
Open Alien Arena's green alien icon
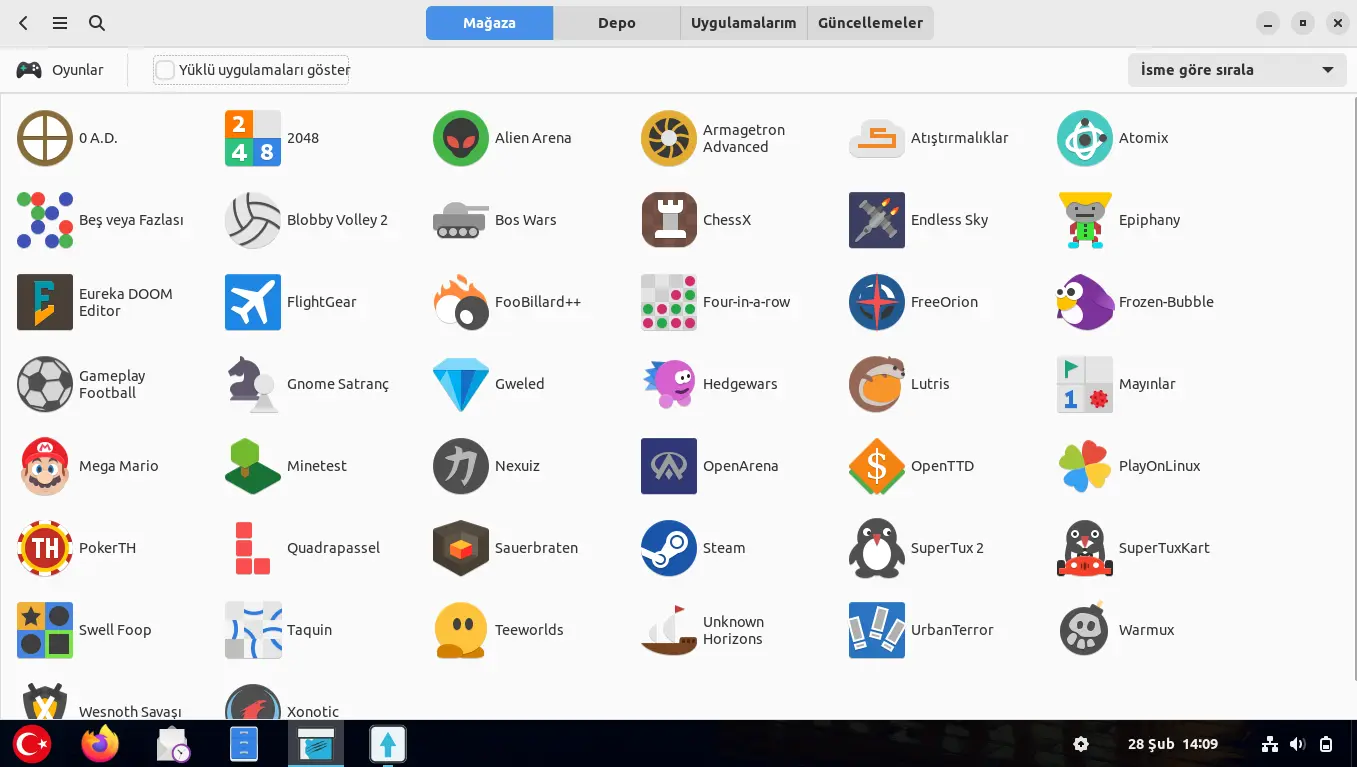coord(461,138)
